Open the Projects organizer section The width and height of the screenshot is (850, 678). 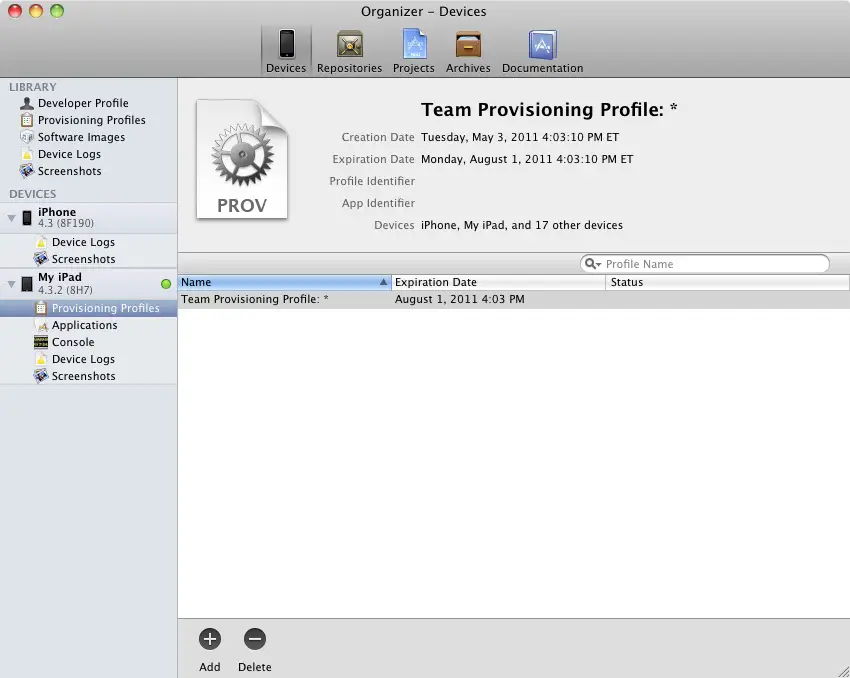click(x=413, y=50)
